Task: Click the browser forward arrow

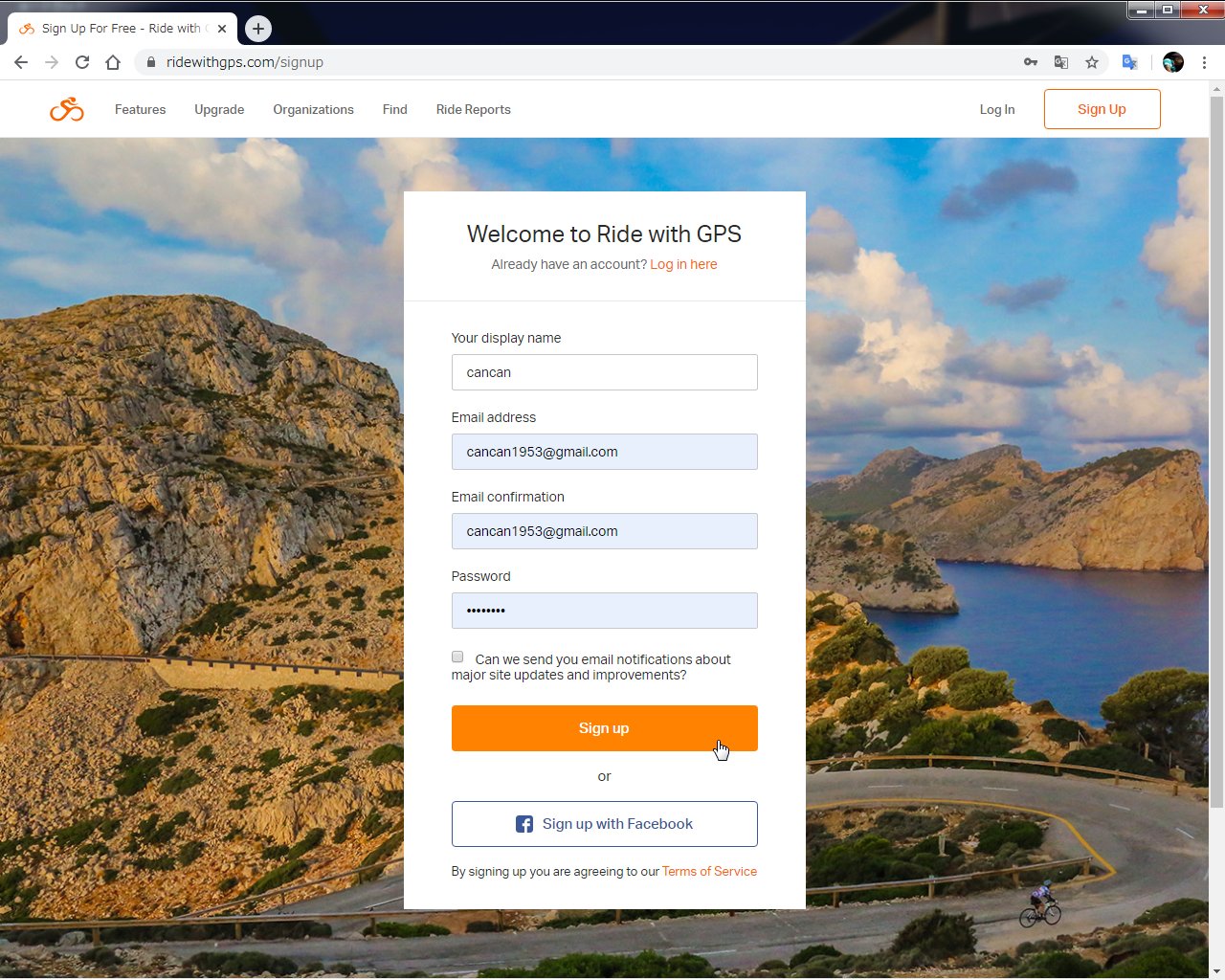Action: (52, 62)
